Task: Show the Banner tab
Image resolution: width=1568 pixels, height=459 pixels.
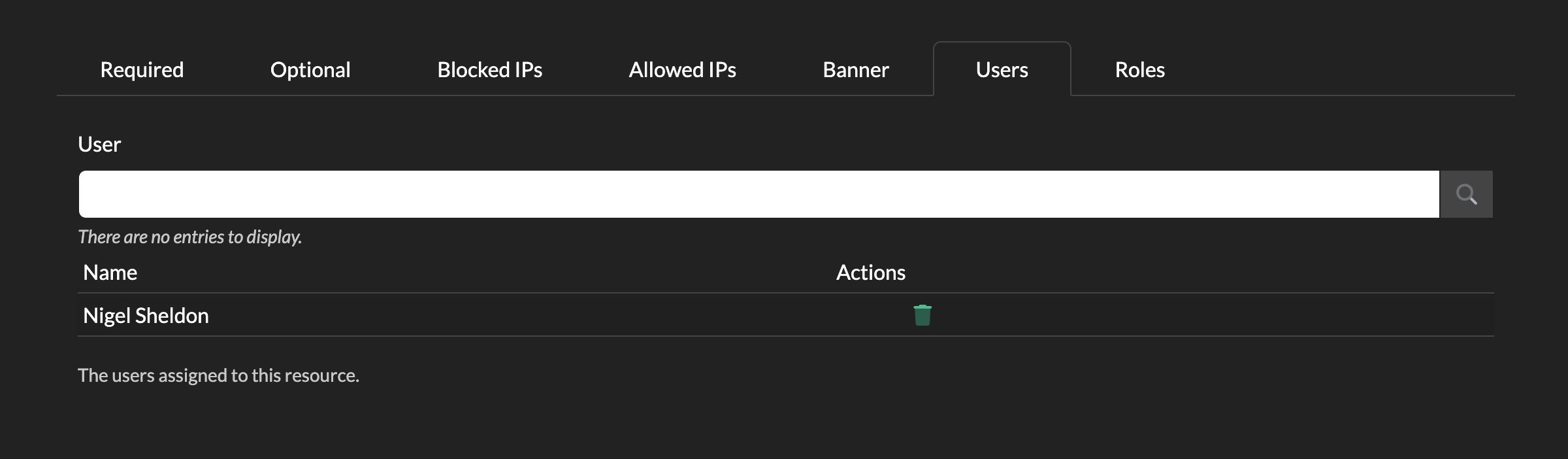Action: coord(855,70)
